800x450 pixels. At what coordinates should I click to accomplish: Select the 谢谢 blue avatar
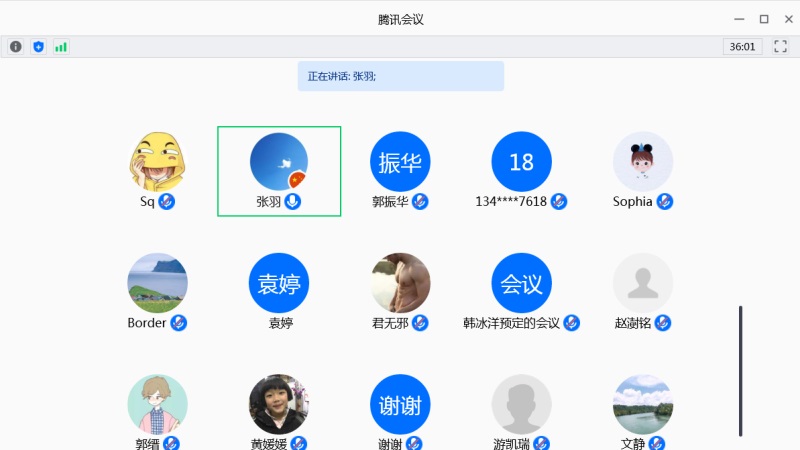(400, 405)
